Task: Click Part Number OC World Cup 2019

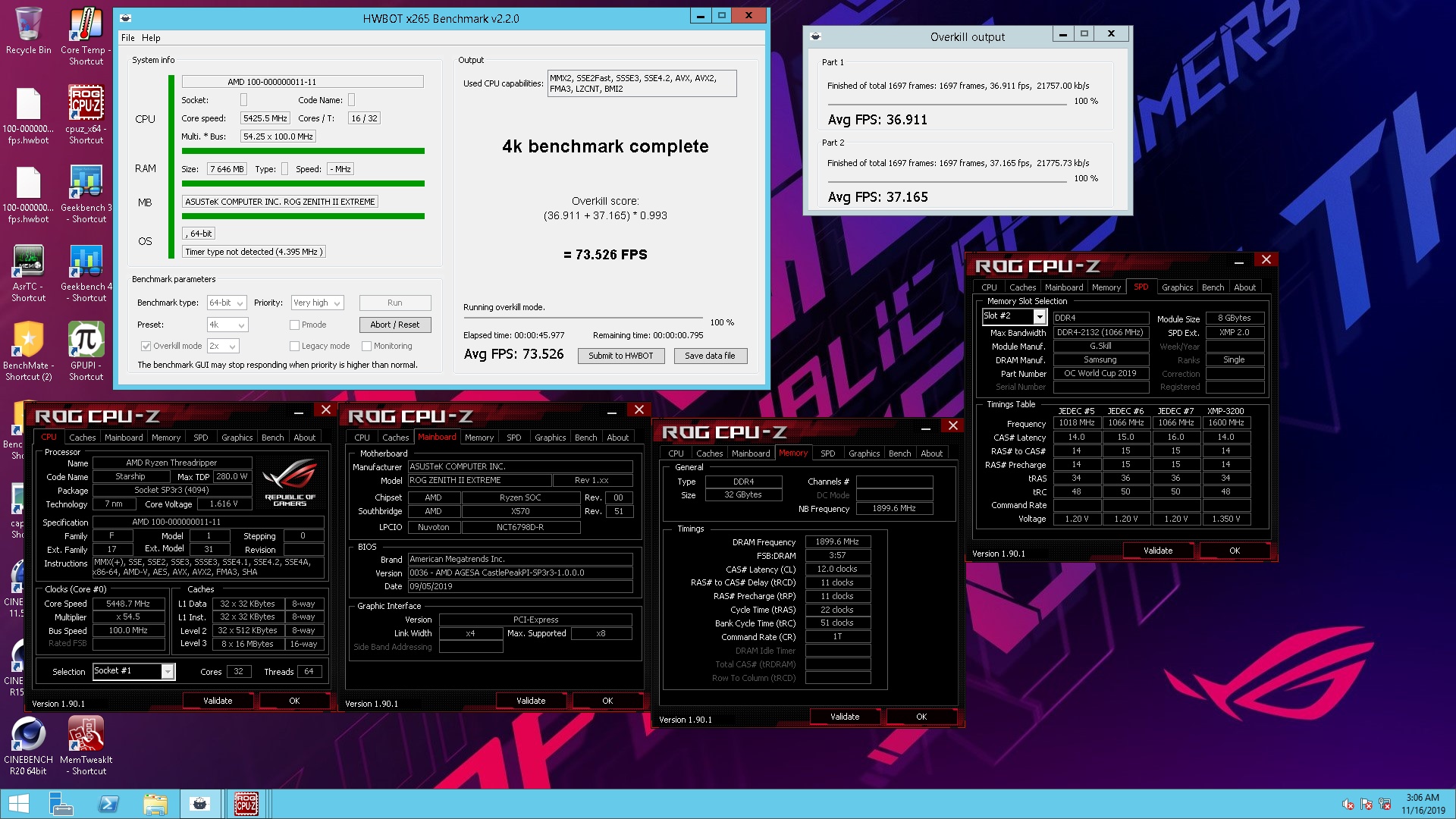Action: click(x=1100, y=373)
